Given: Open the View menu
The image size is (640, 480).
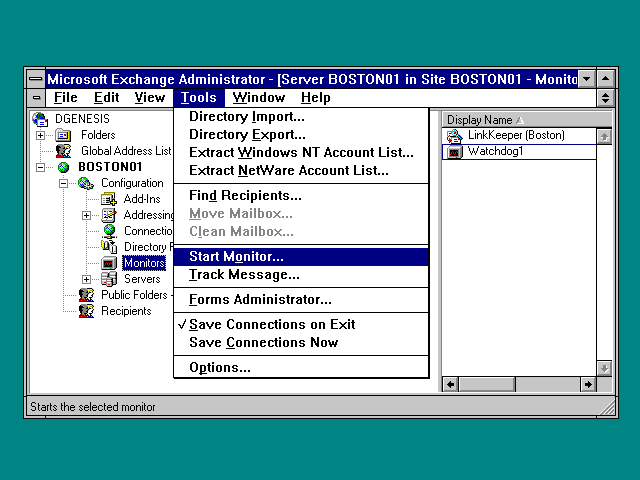Looking at the screenshot, I should [149, 98].
